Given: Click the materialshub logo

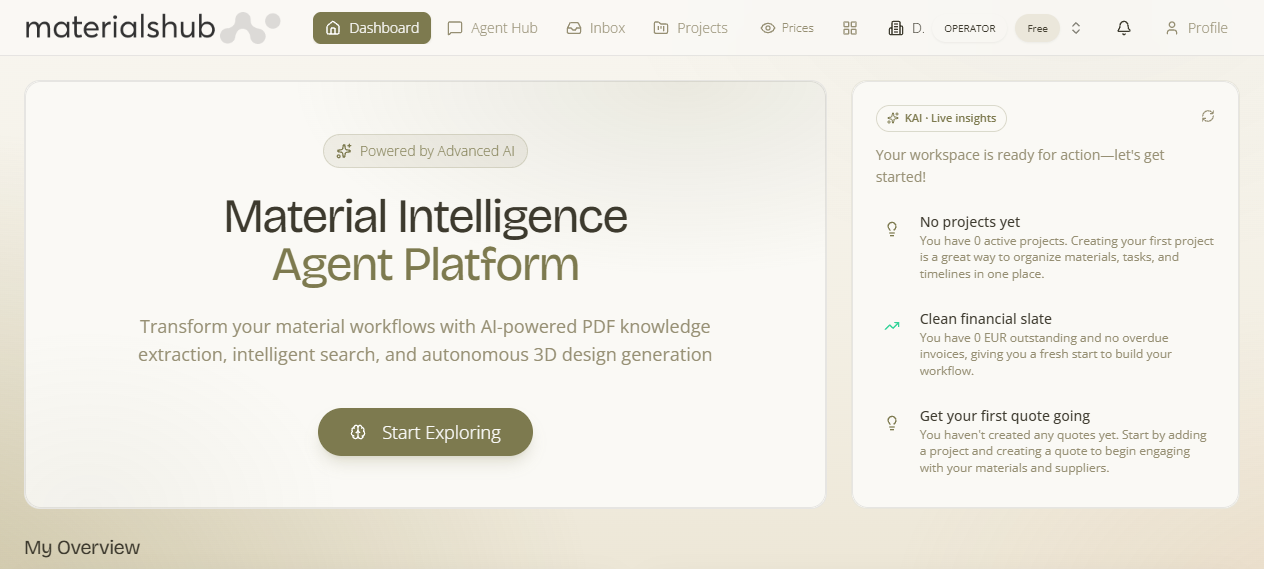Looking at the screenshot, I should (153, 28).
